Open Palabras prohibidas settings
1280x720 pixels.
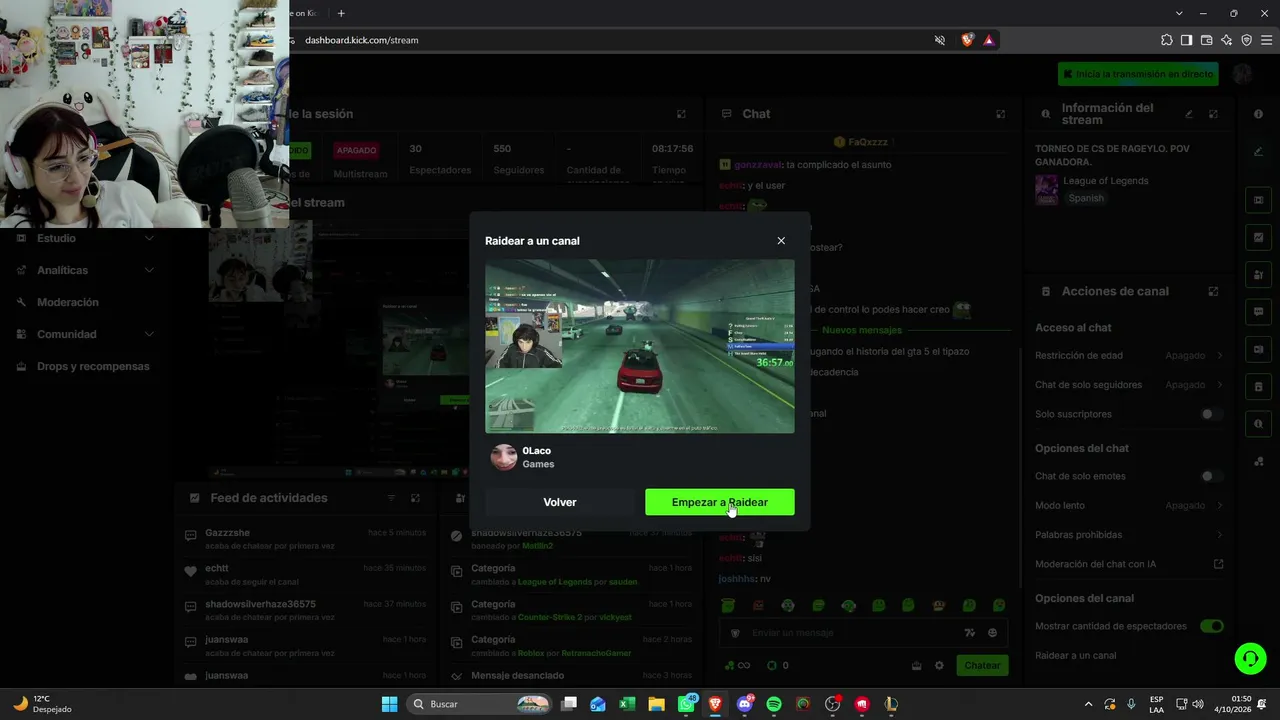coord(1129,535)
